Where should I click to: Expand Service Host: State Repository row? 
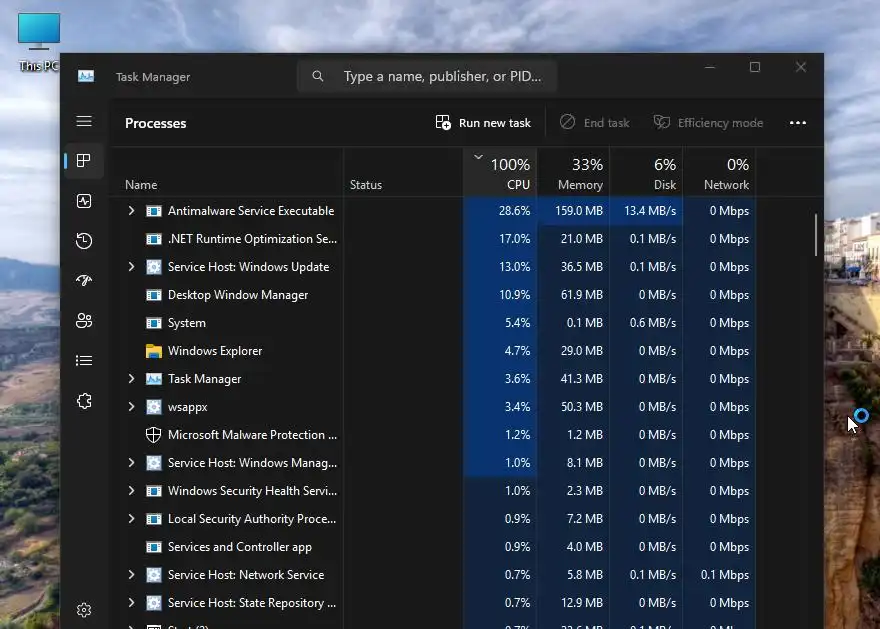click(131, 603)
